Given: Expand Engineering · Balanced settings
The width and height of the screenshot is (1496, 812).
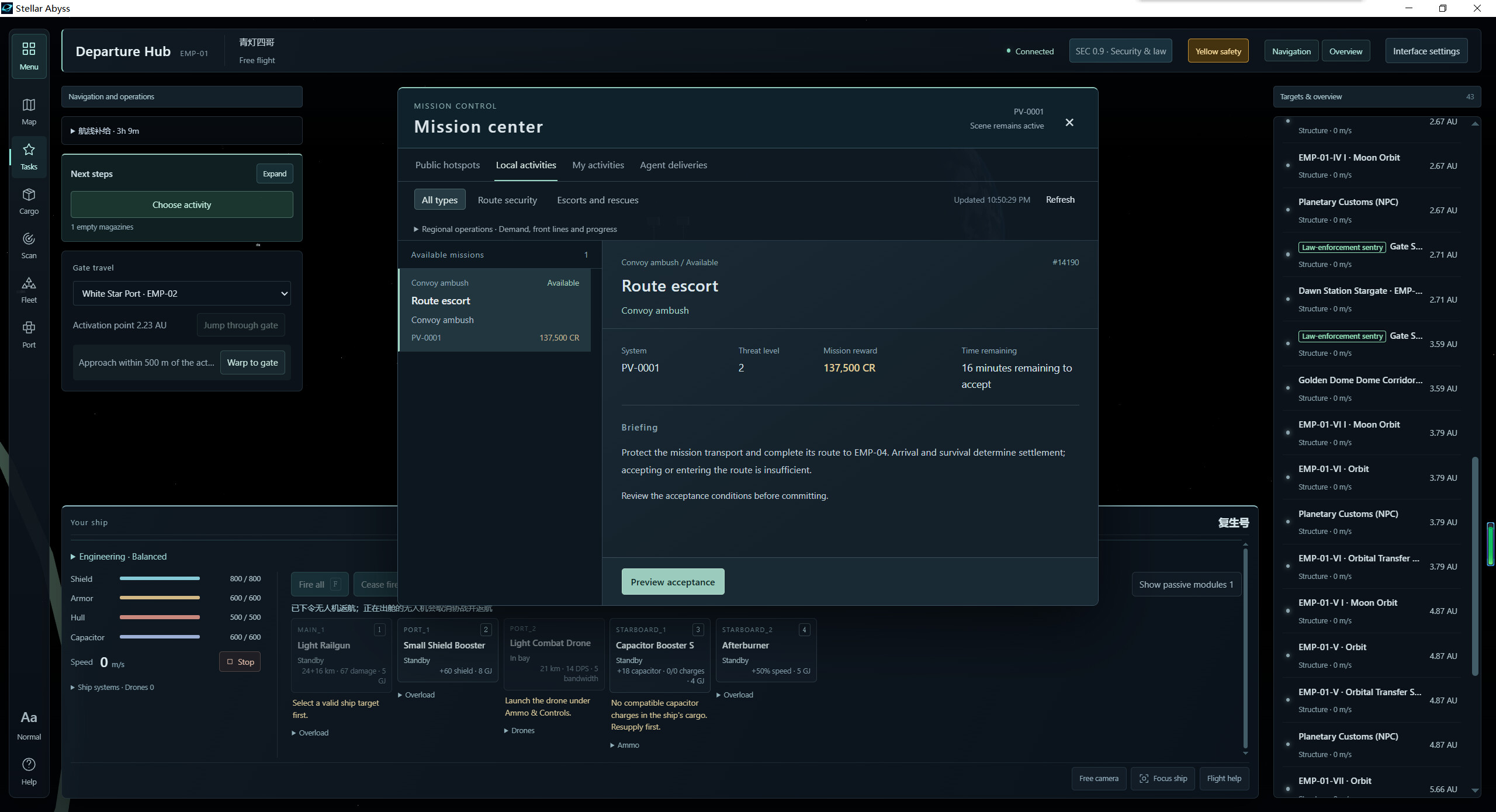Looking at the screenshot, I should coord(119,557).
